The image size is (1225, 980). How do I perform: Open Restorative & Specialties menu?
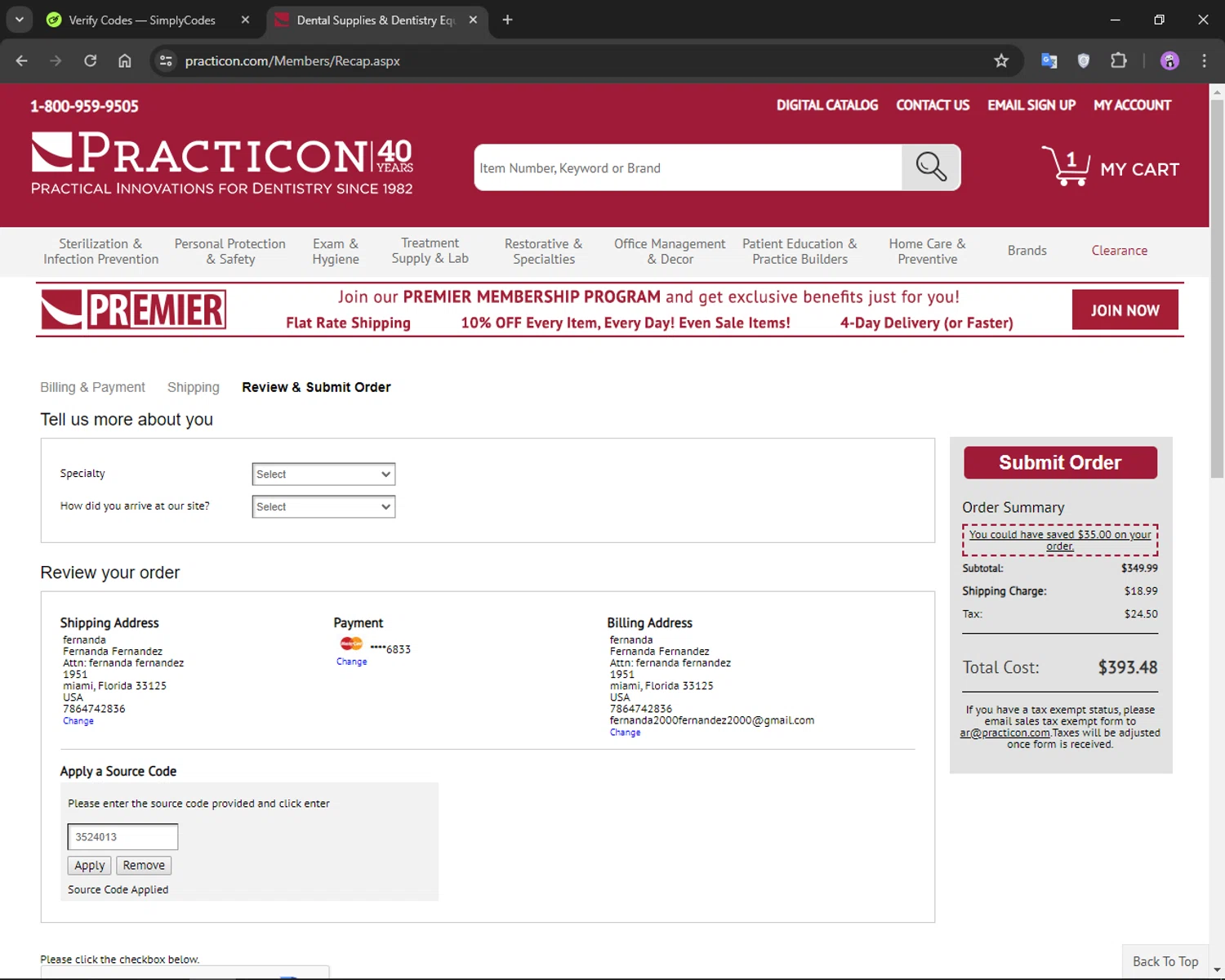pyautogui.click(x=544, y=251)
